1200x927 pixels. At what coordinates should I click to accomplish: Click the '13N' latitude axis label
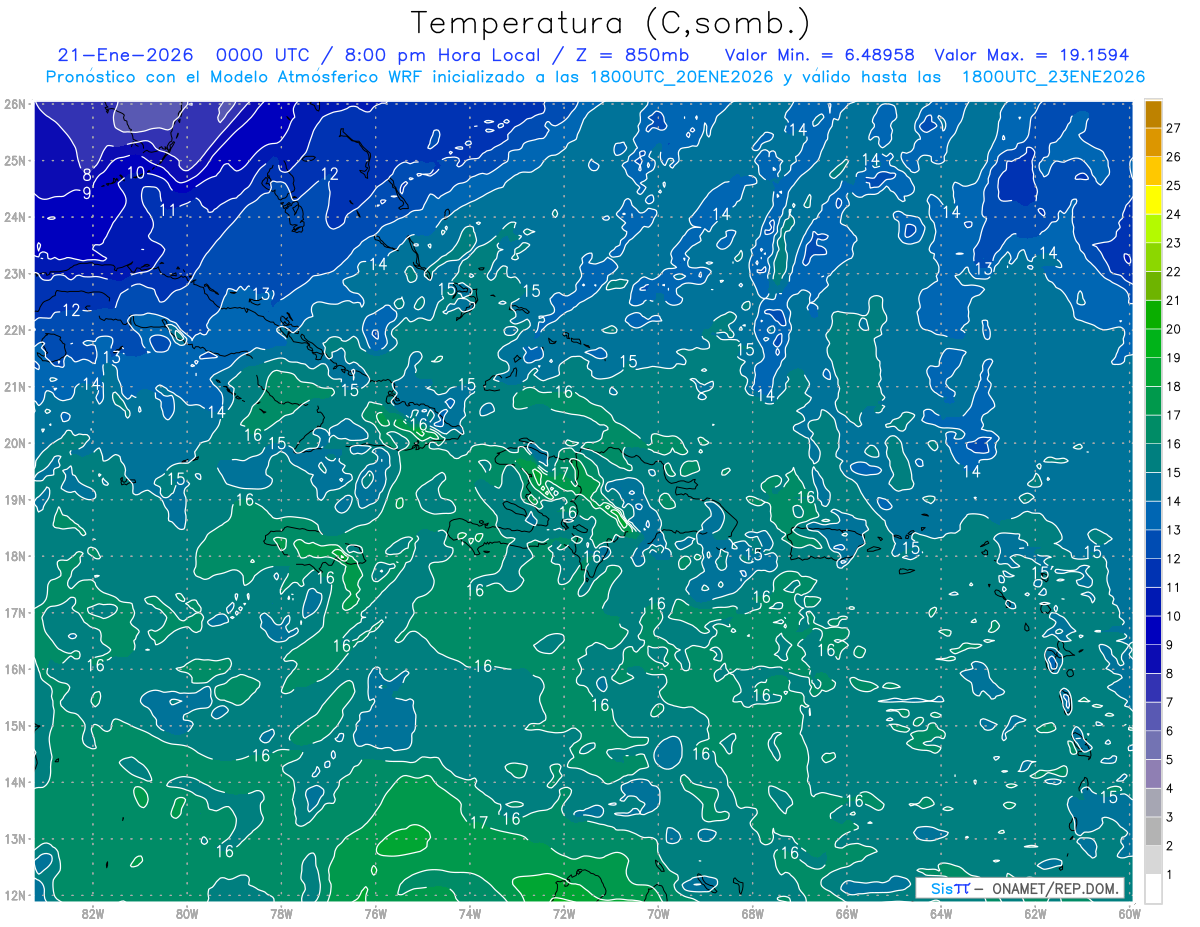[14, 838]
